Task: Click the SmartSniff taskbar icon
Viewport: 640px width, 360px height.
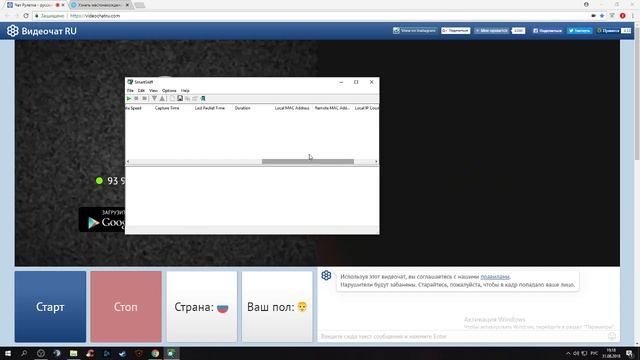Action: 171,353
